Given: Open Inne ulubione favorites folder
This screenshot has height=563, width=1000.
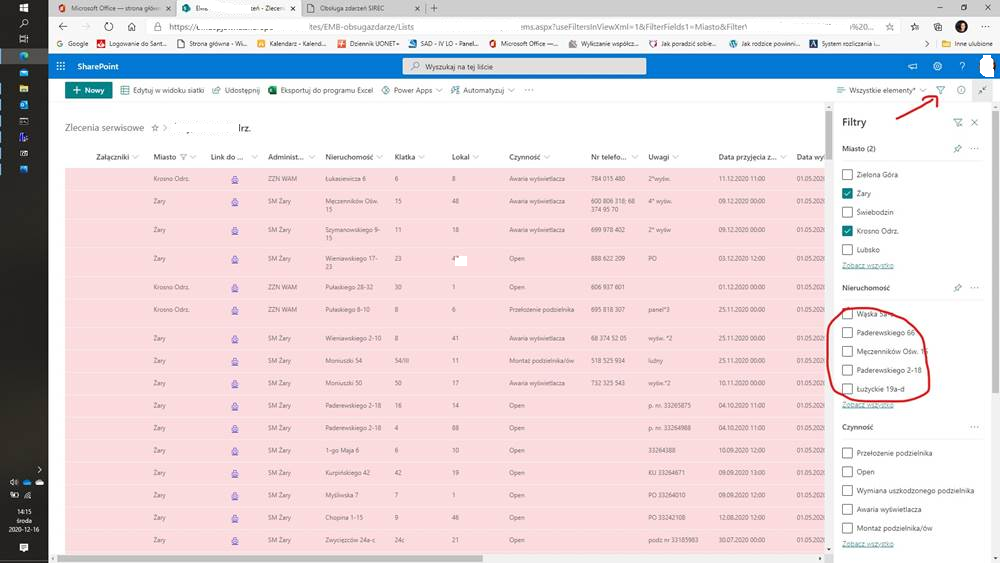Looking at the screenshot, I should pos(967,44).
